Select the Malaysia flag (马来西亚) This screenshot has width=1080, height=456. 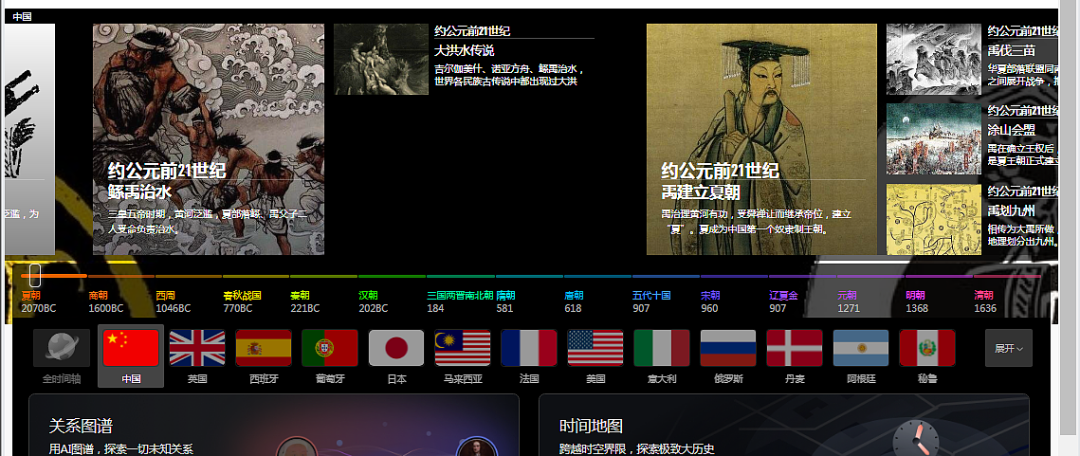(463, 348)
